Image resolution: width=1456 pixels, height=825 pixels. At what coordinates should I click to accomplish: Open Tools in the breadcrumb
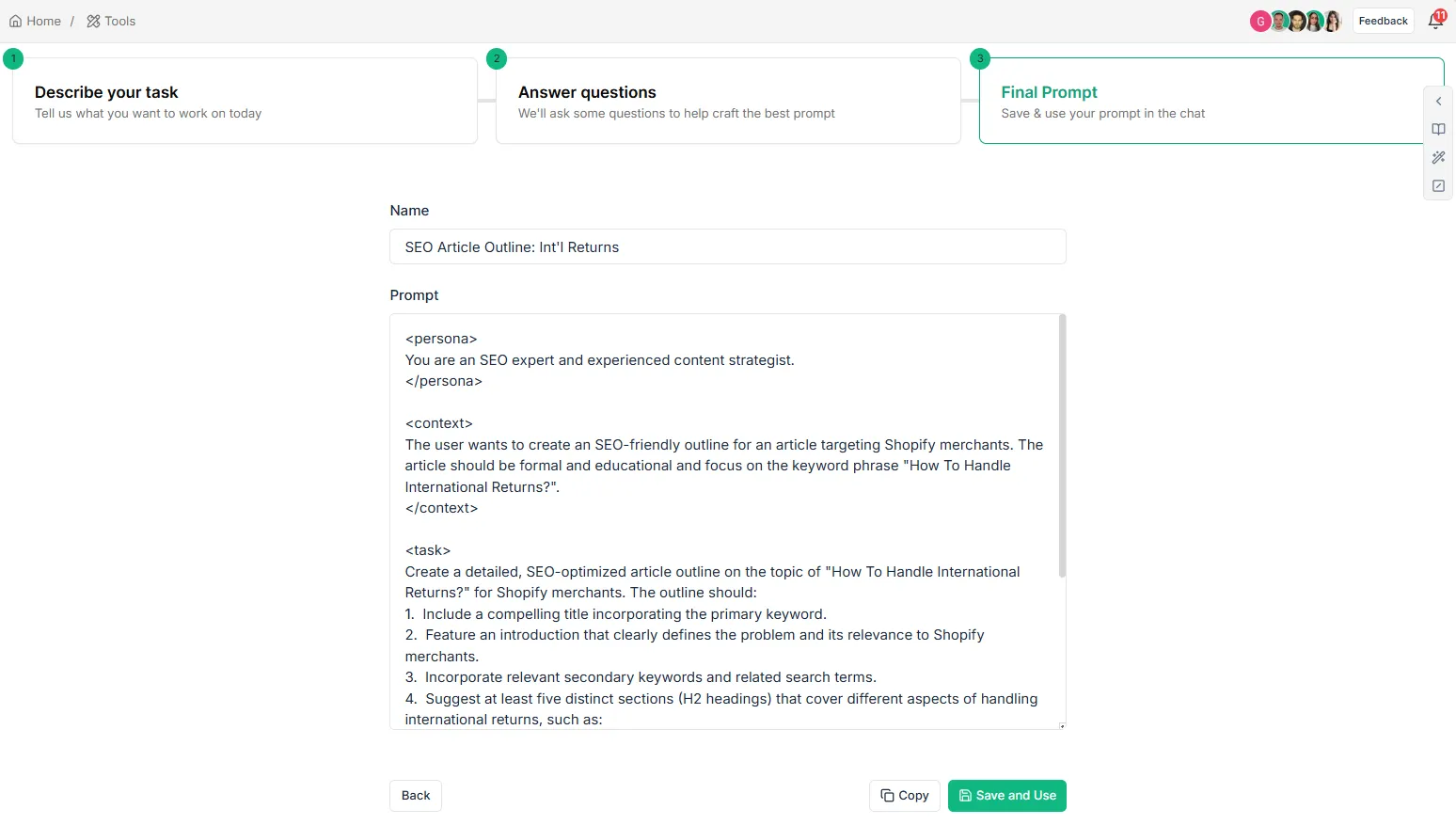click(111, 21)
